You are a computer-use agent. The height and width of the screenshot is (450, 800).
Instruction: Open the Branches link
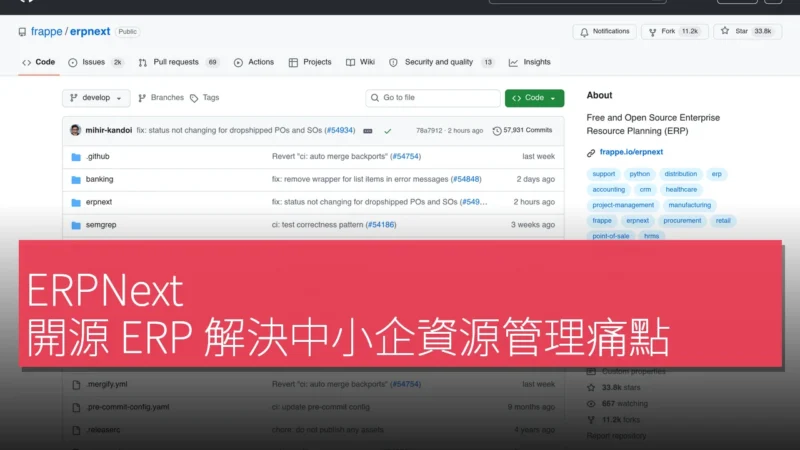161,98
